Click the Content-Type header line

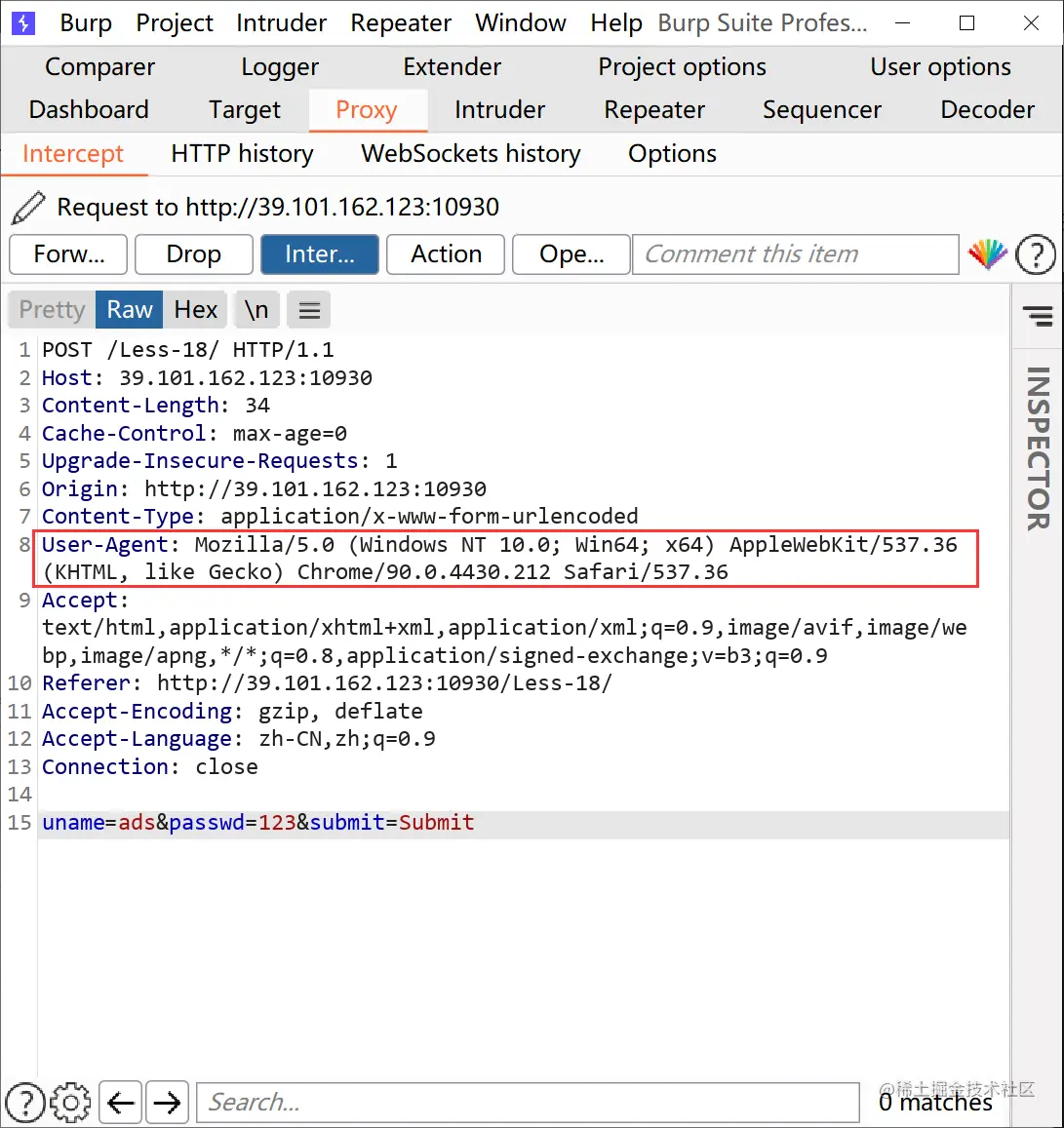point(339,517)
